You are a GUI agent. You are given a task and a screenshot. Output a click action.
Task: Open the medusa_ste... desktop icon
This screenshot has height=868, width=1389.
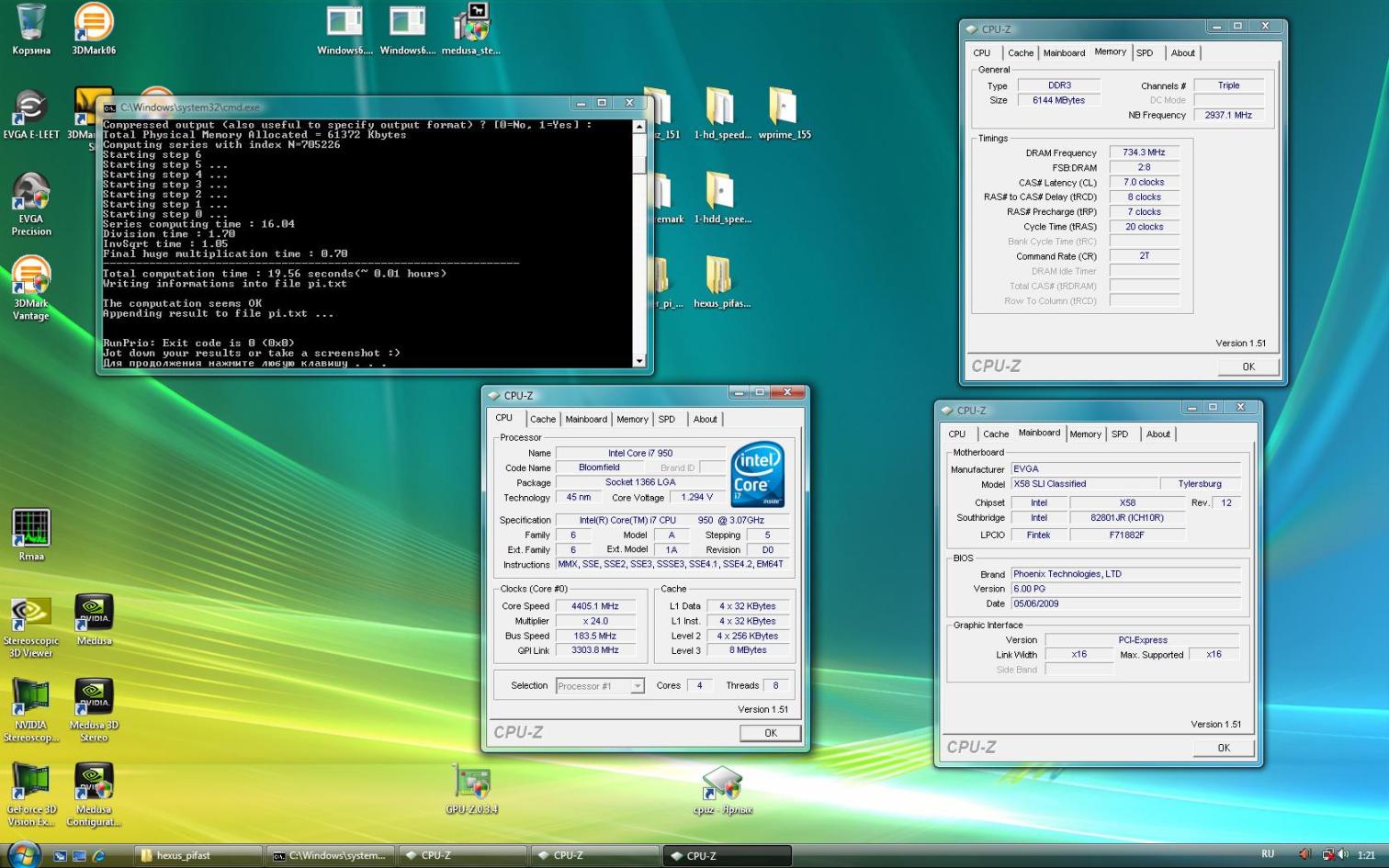(x=471, y=29)
